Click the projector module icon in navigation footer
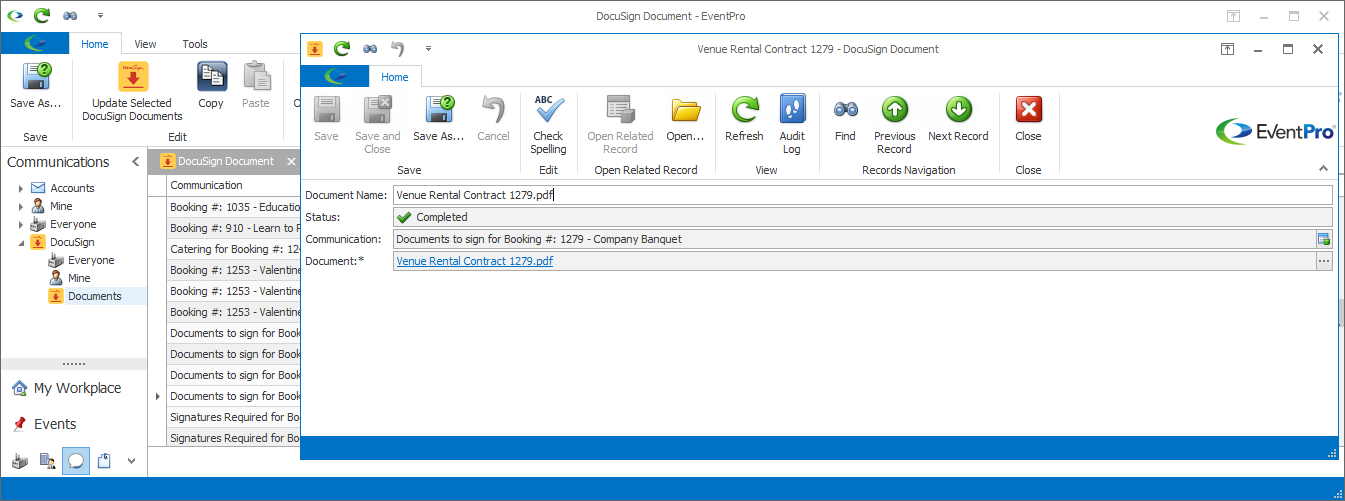 click(x=19, y=460)
